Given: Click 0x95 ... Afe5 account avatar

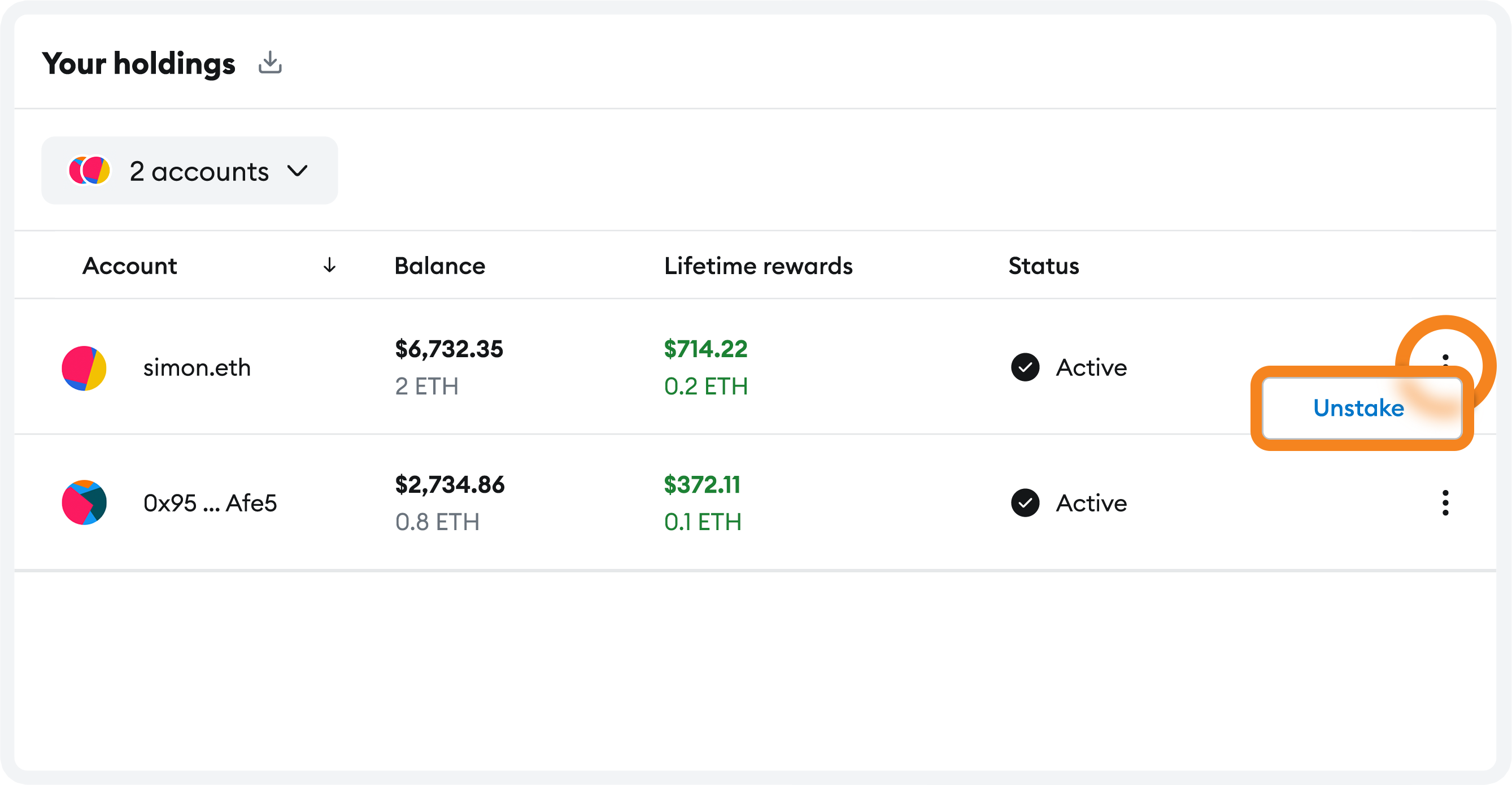Looking at the screenshot, I should click(84, 502).
